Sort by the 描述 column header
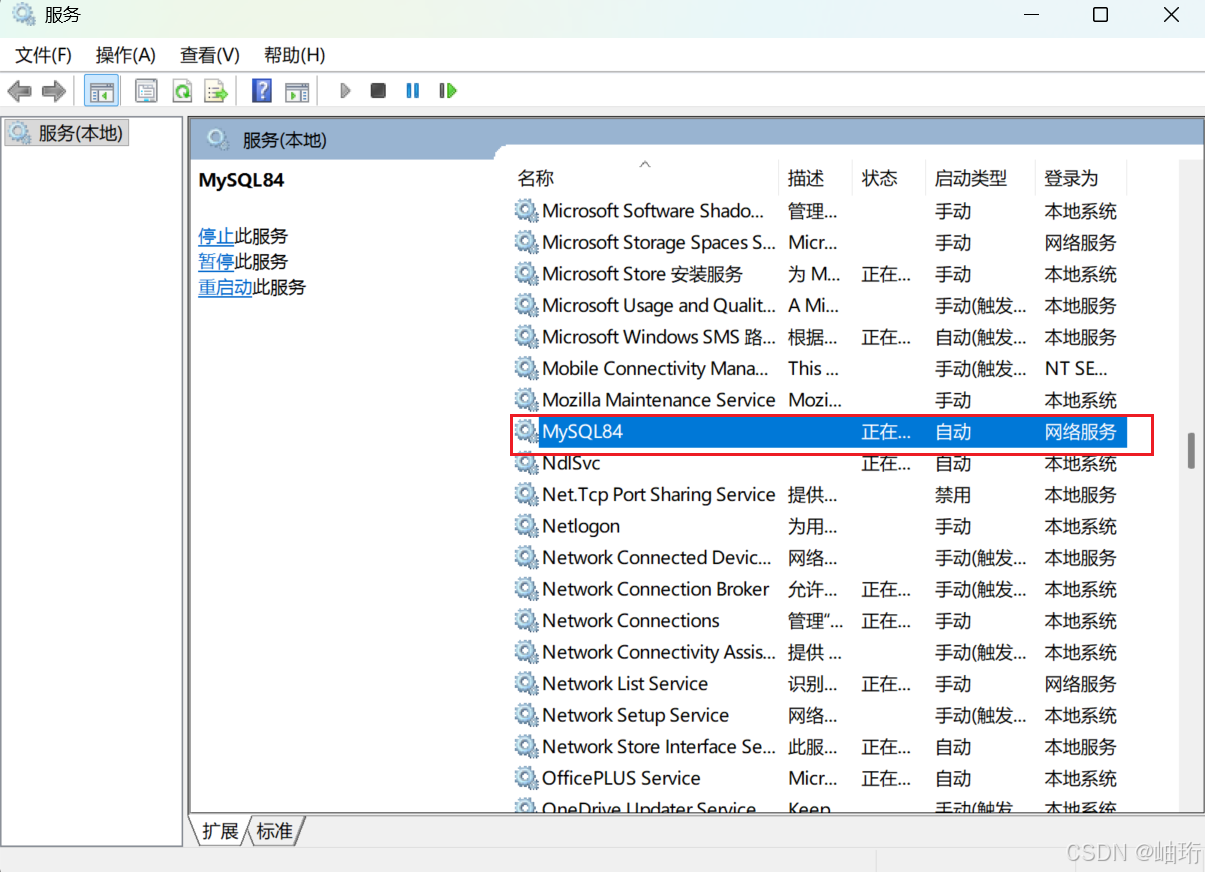Screen dimensions: 1205x872 [815, 178]
